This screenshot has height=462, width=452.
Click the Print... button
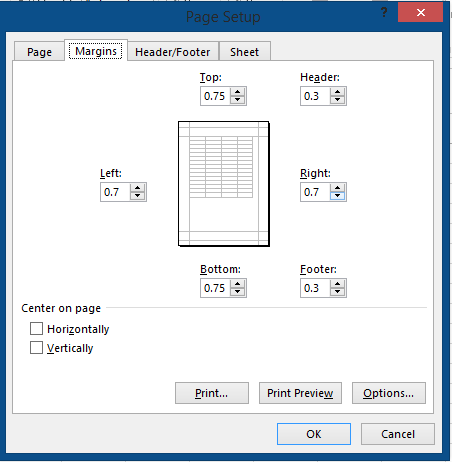point(212,393)
